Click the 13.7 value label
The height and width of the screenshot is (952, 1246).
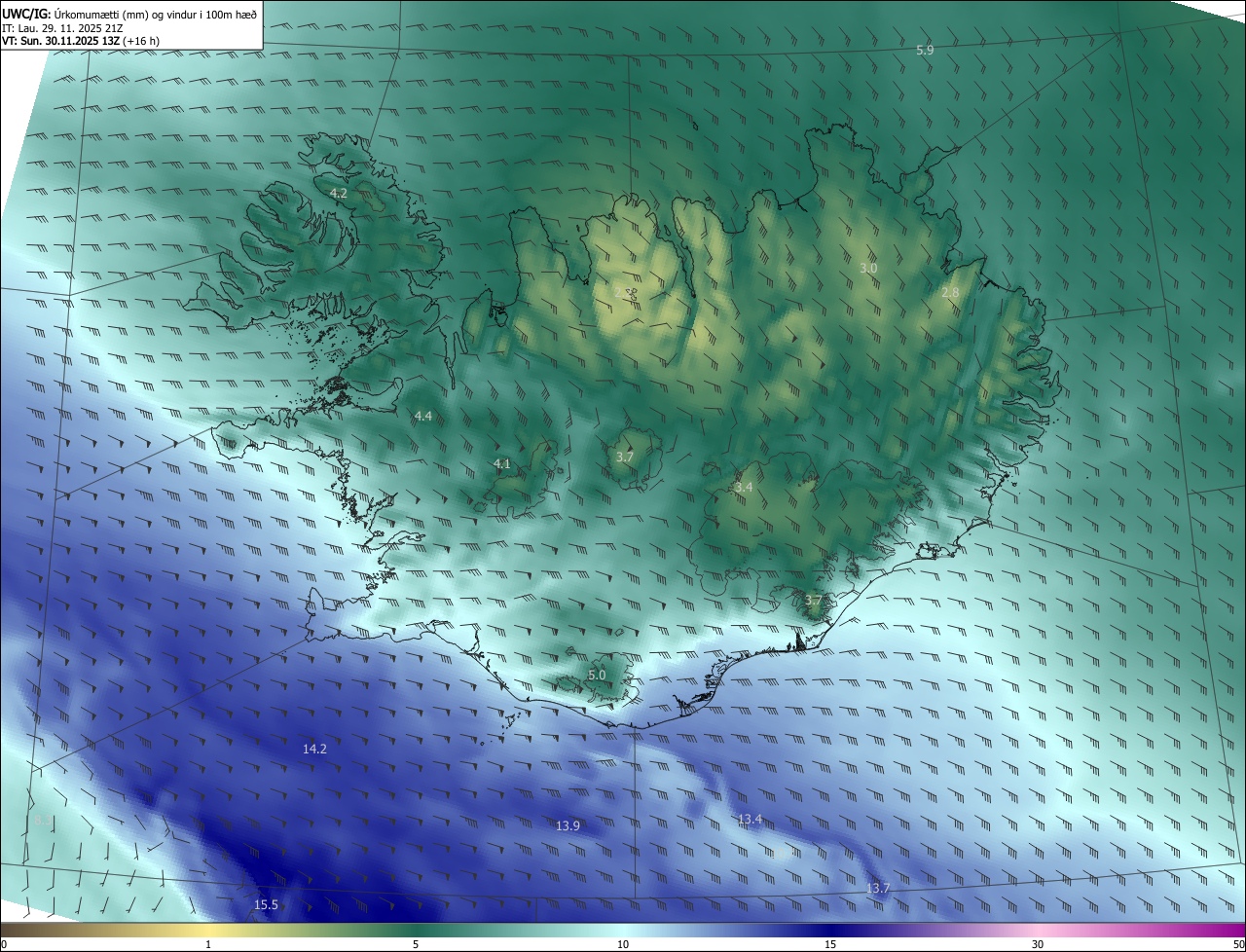(x=878, y=888)
